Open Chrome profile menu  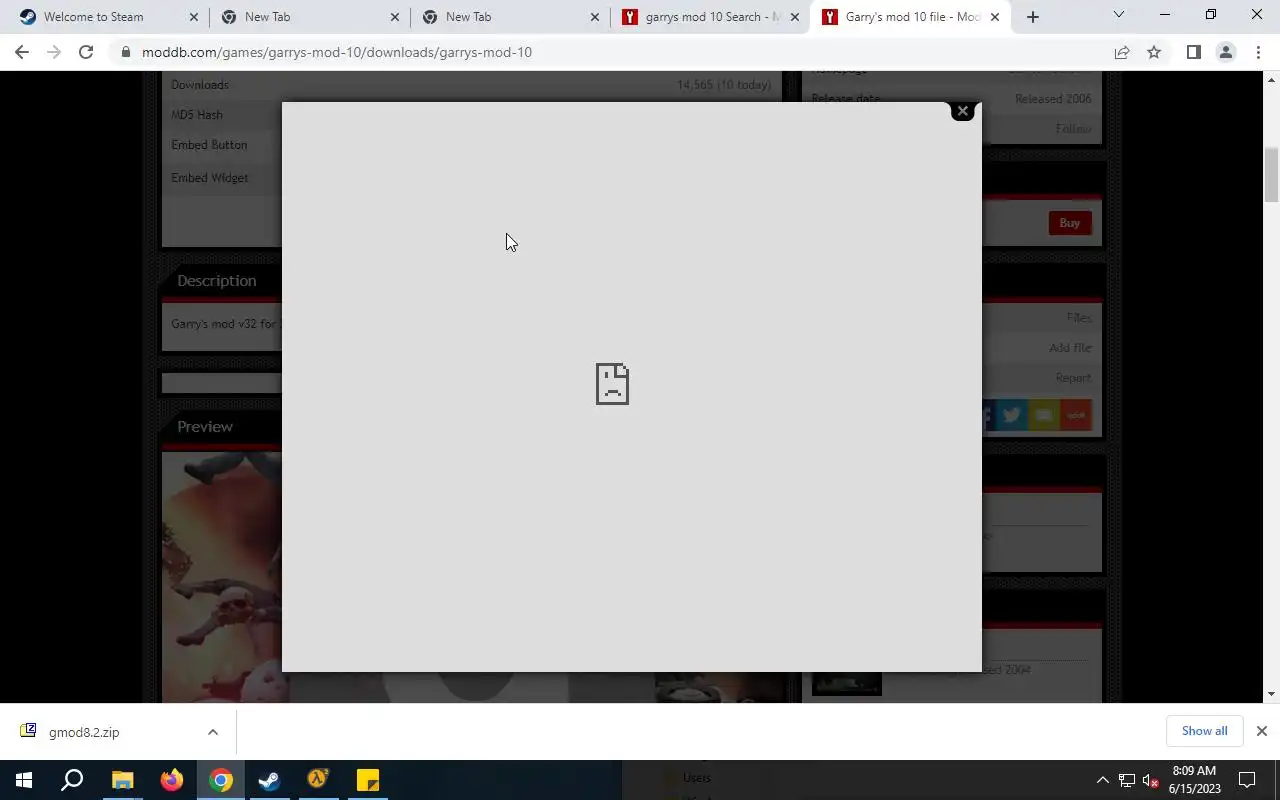click(x=1225, y=52)
